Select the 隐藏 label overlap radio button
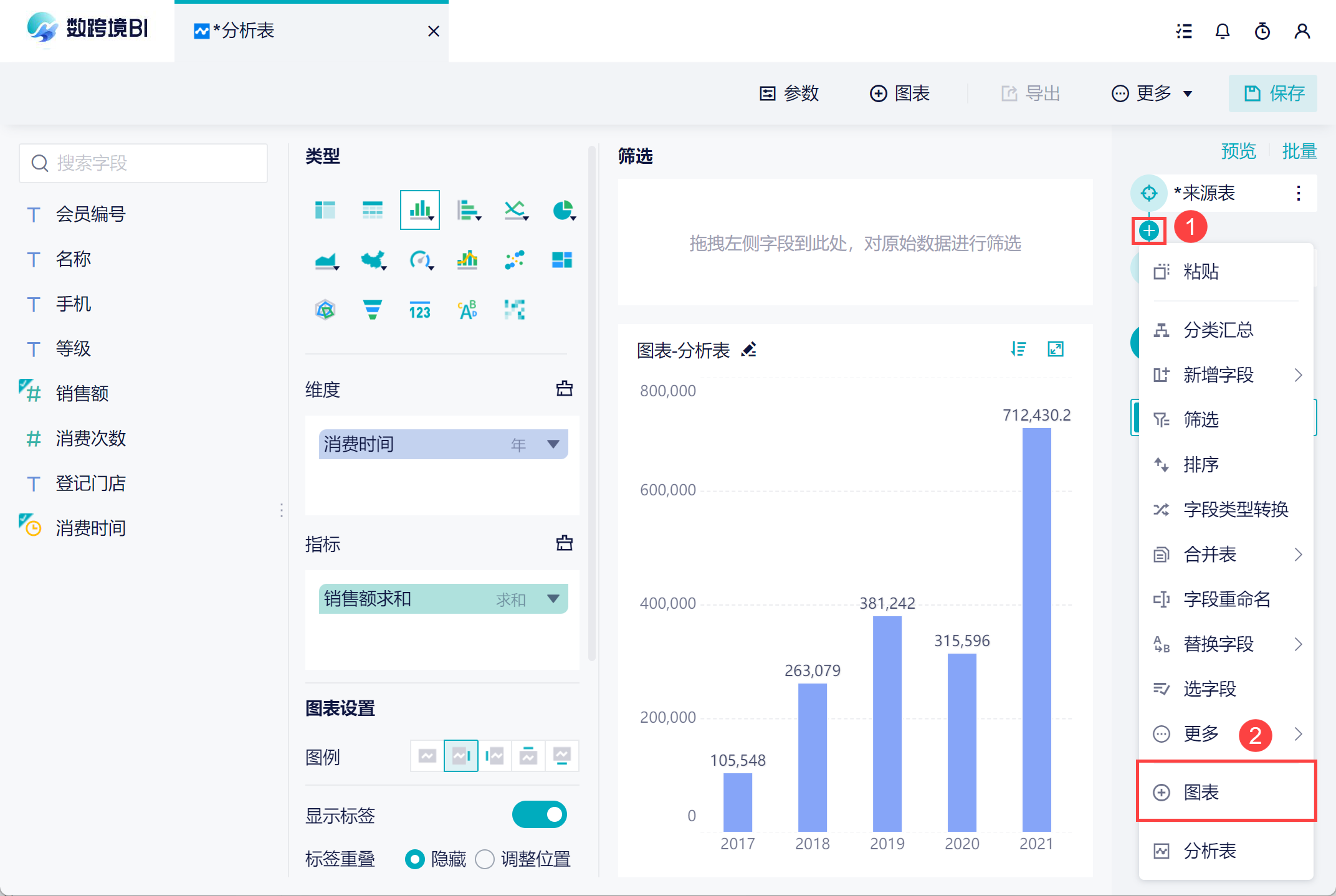1336x896 pixels. click(x=414, y=859)
